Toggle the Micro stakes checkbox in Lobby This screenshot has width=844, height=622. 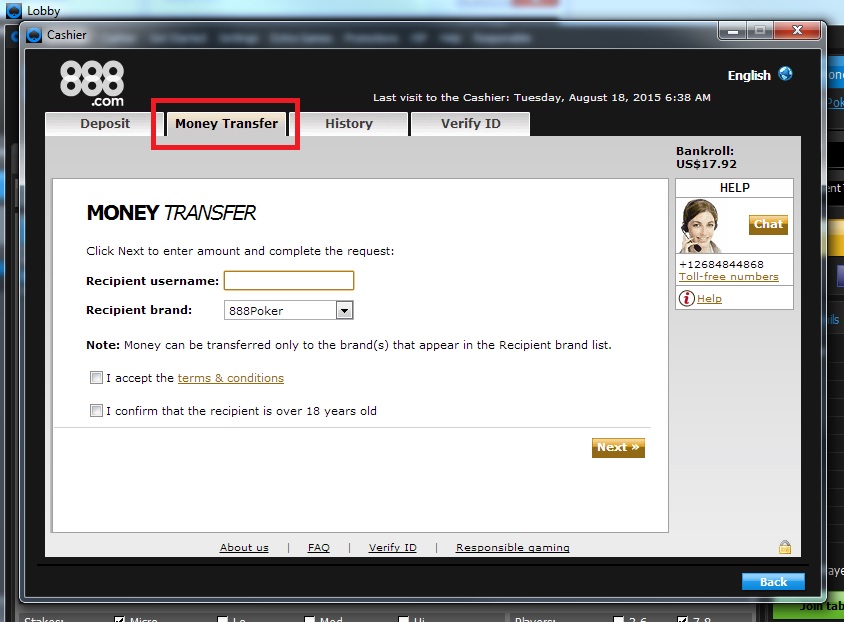(119, 619)
